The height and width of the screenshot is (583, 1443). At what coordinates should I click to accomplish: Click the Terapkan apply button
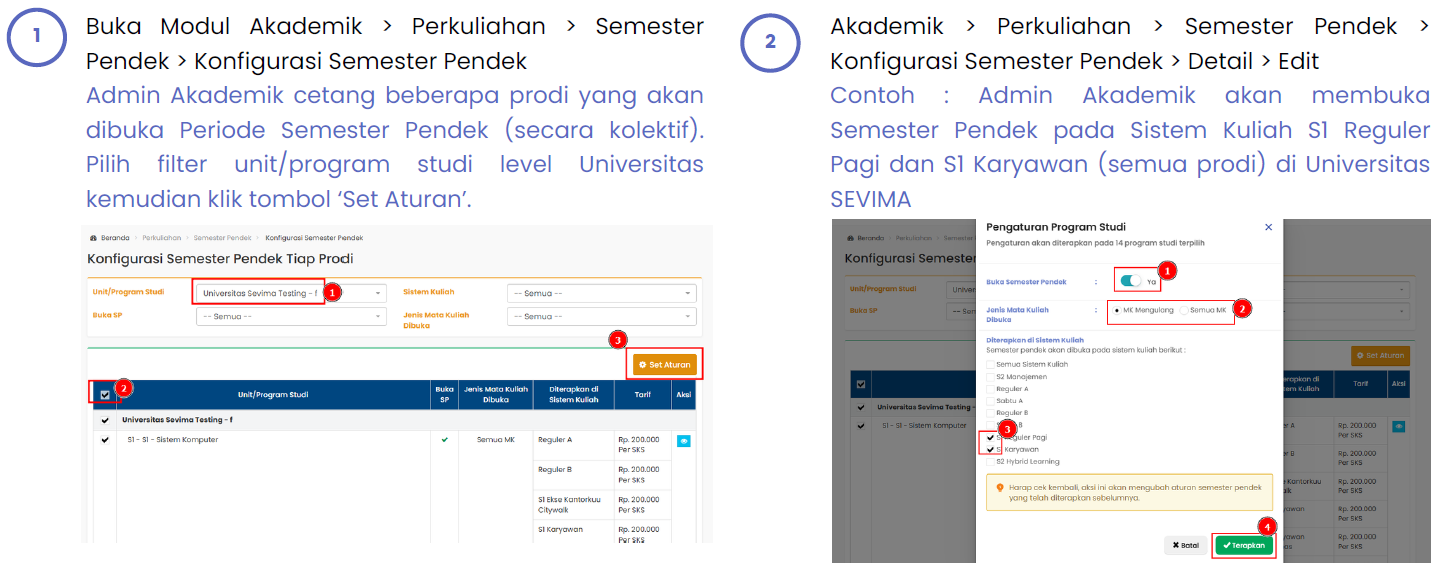(x=1244, y=545)
